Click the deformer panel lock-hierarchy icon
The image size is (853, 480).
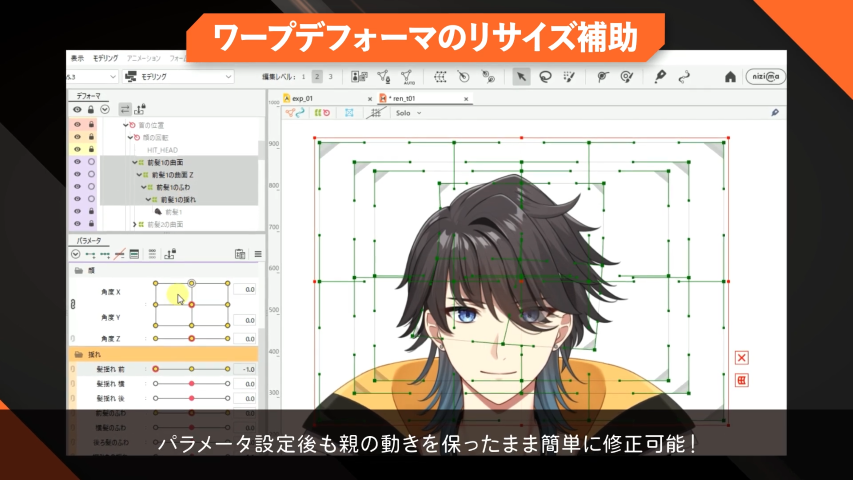click(140, 109)
